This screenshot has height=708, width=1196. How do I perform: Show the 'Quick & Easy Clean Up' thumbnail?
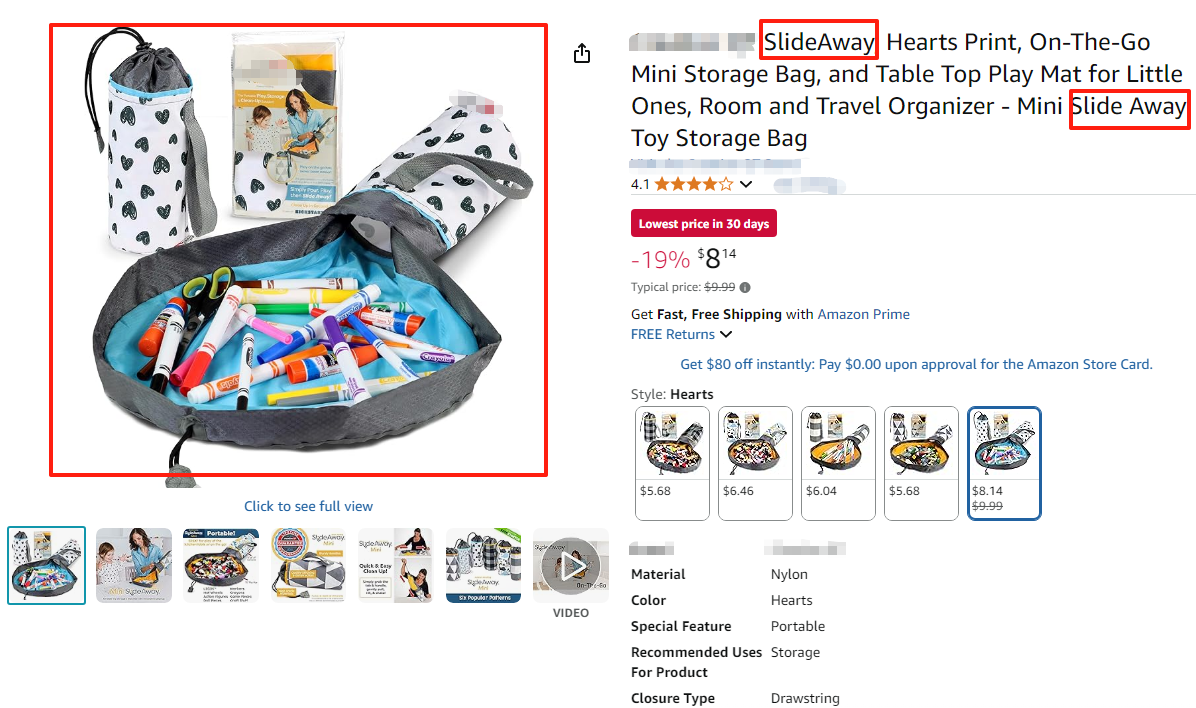(396, 566)
